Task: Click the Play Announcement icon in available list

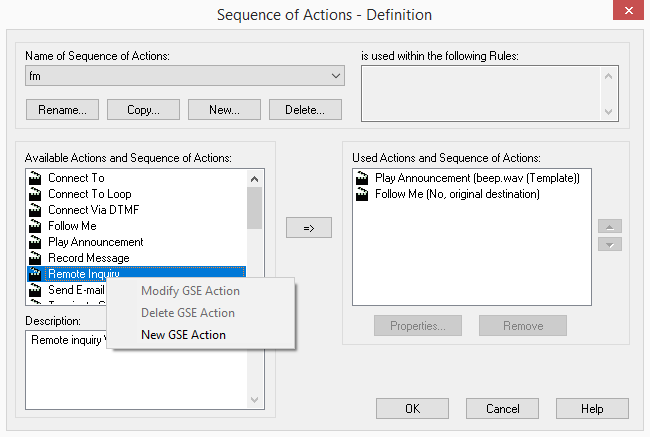Action: pos(35,242)
